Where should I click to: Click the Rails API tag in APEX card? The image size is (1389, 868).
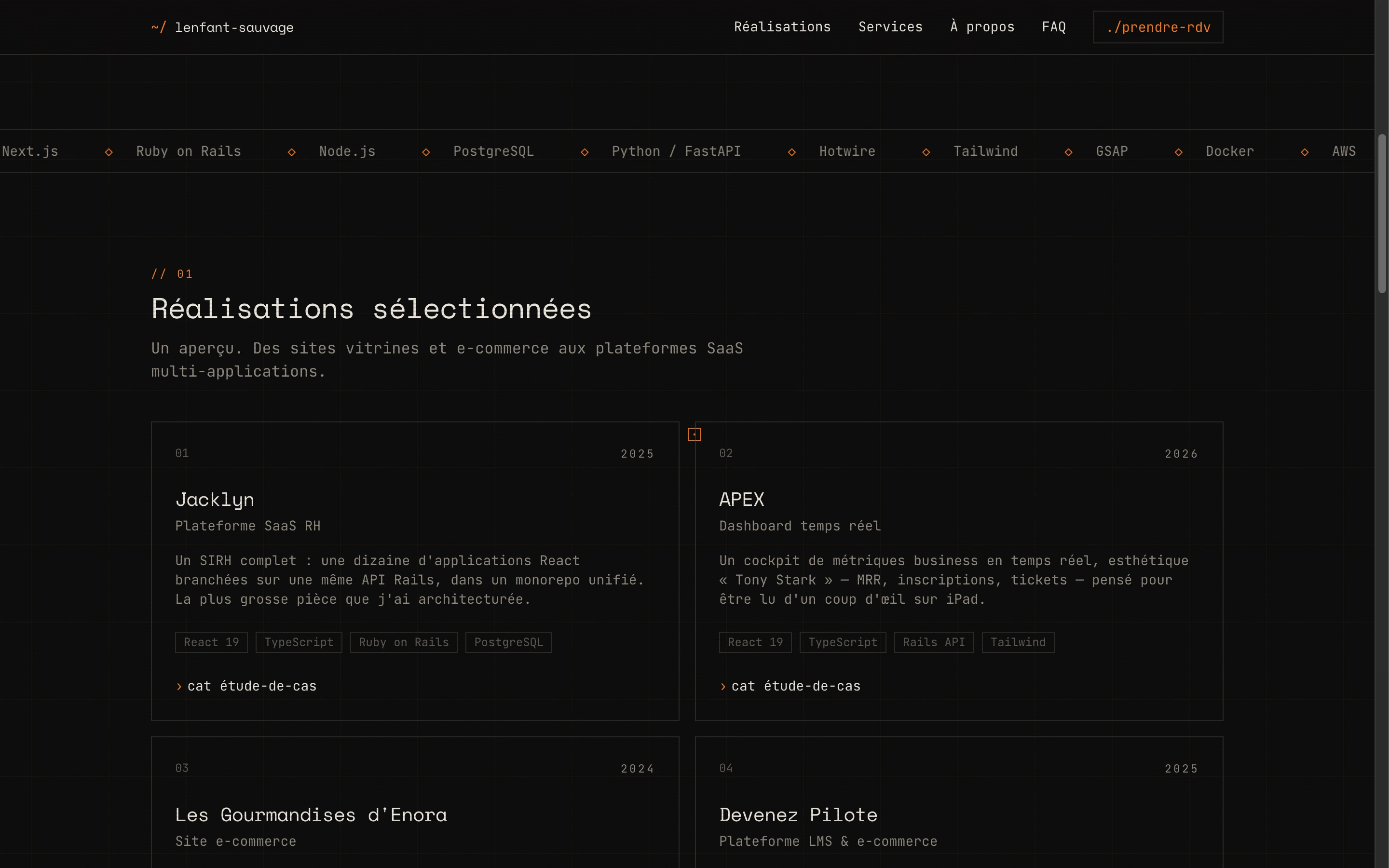(x=934, y=642)
